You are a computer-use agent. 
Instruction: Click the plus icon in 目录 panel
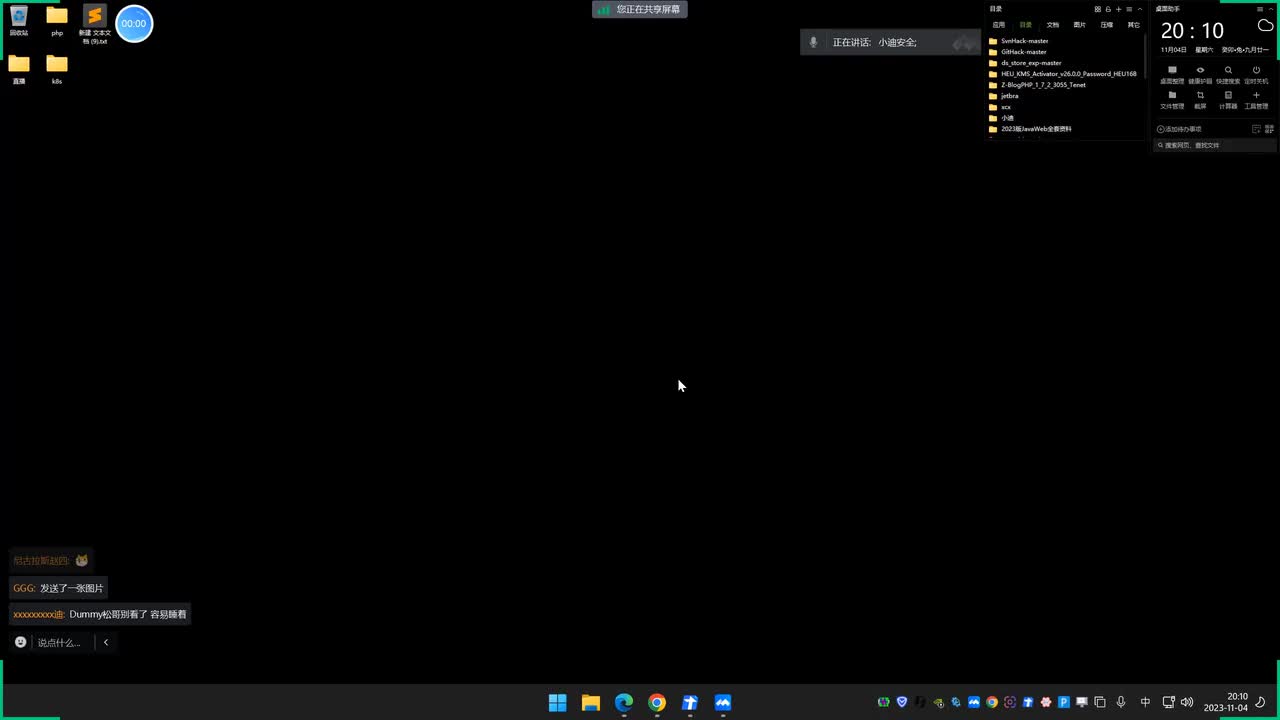coord(1119,9)
